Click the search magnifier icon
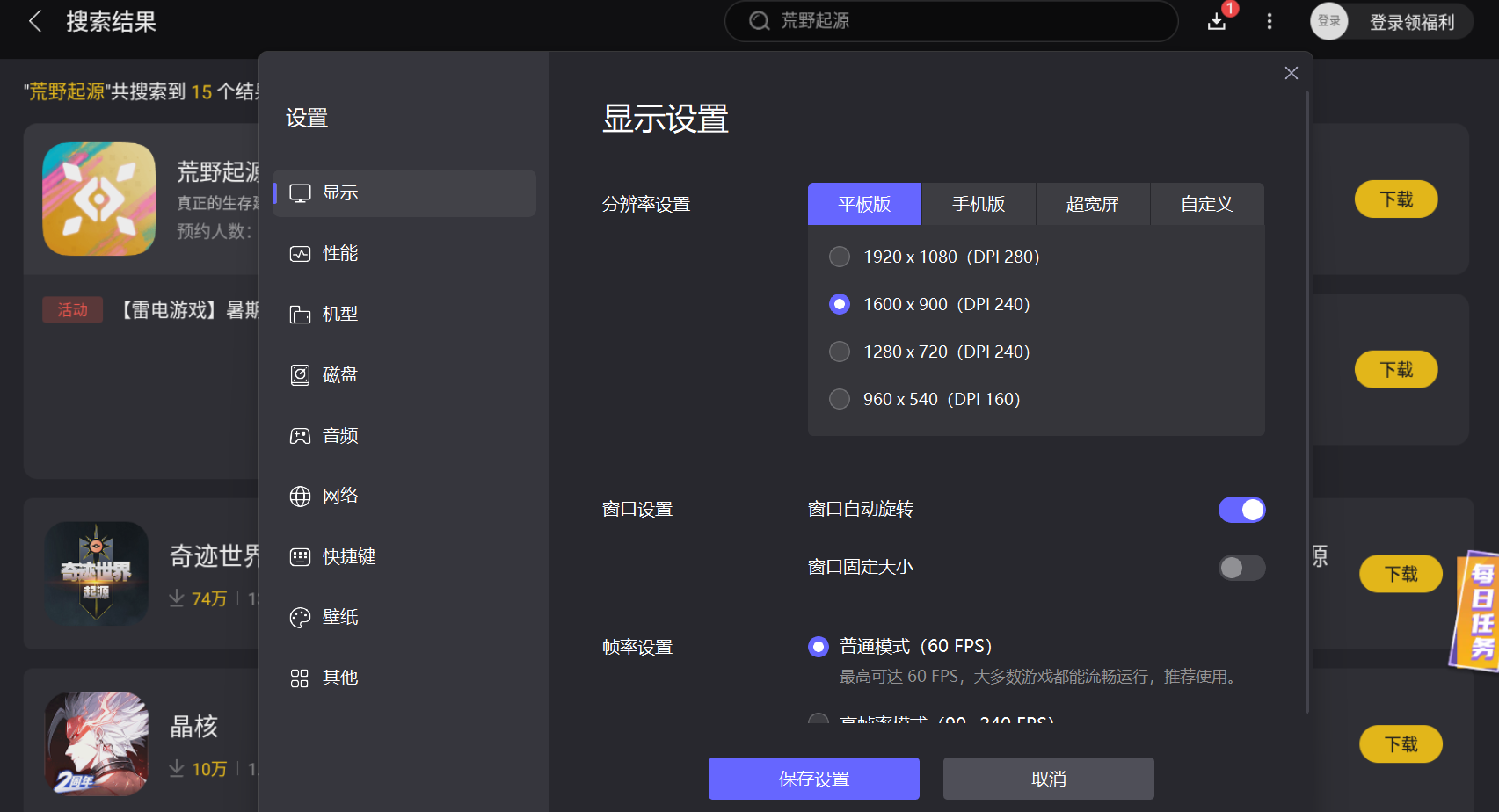Viewport: 1499px width, 812px height. 759,21
